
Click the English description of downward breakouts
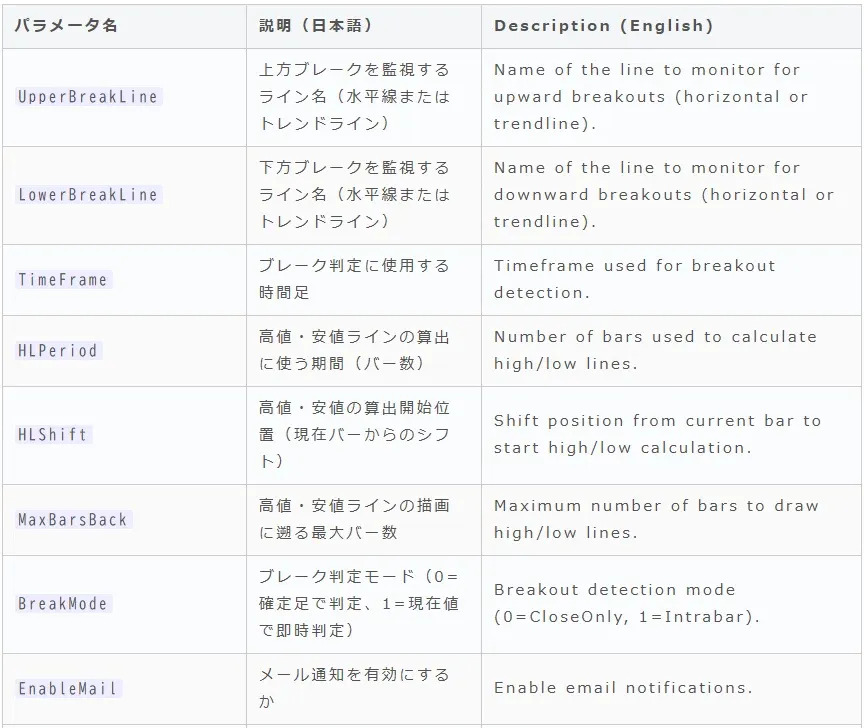(663, 195)
